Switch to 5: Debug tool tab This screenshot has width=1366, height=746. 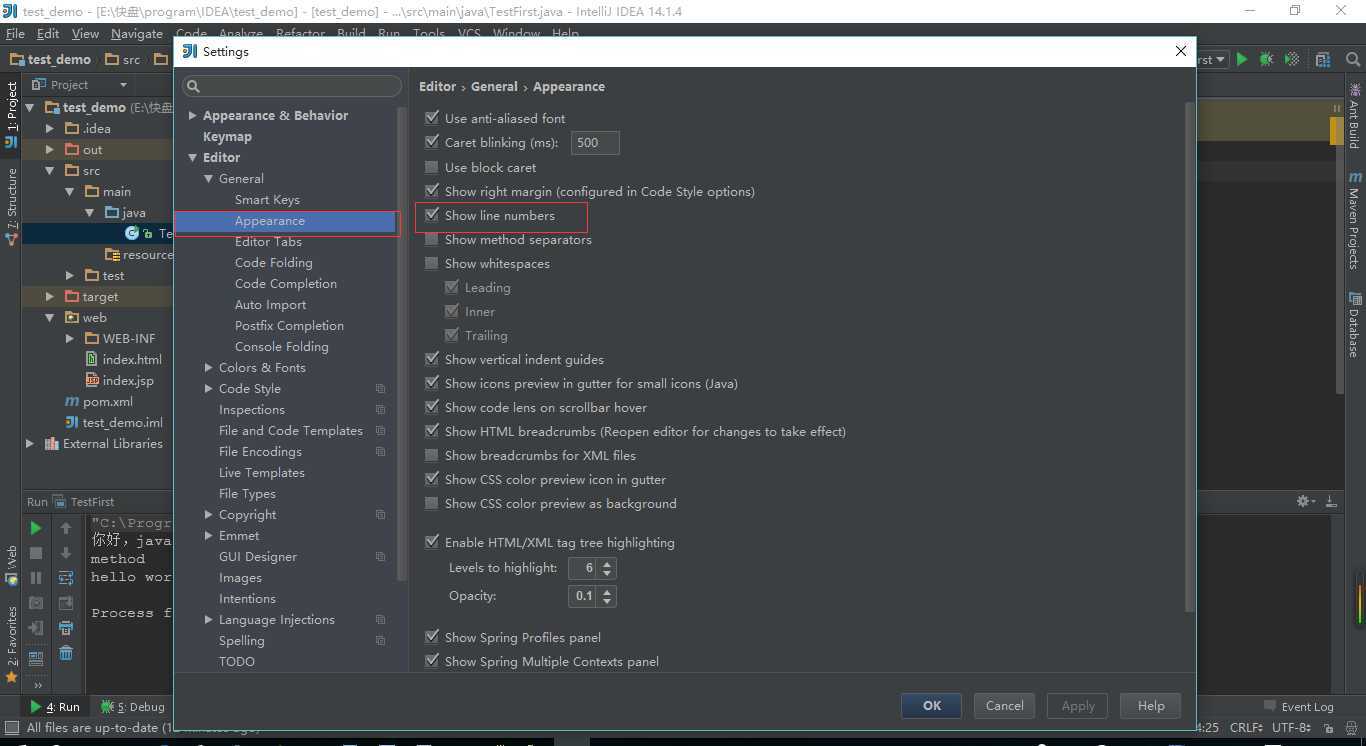click(132, 706)
